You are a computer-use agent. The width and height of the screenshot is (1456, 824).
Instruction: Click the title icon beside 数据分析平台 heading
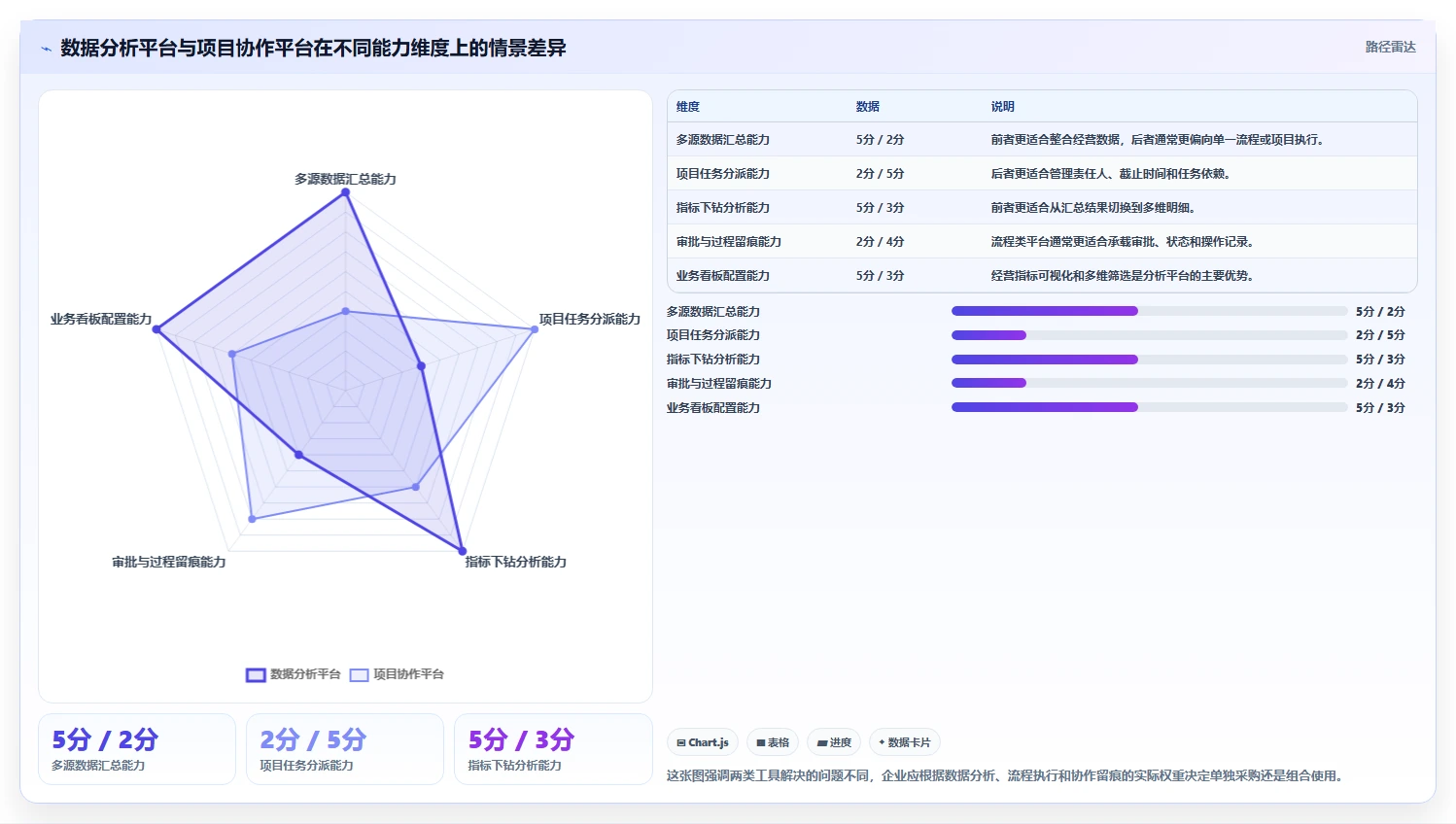tap(46, 49)
